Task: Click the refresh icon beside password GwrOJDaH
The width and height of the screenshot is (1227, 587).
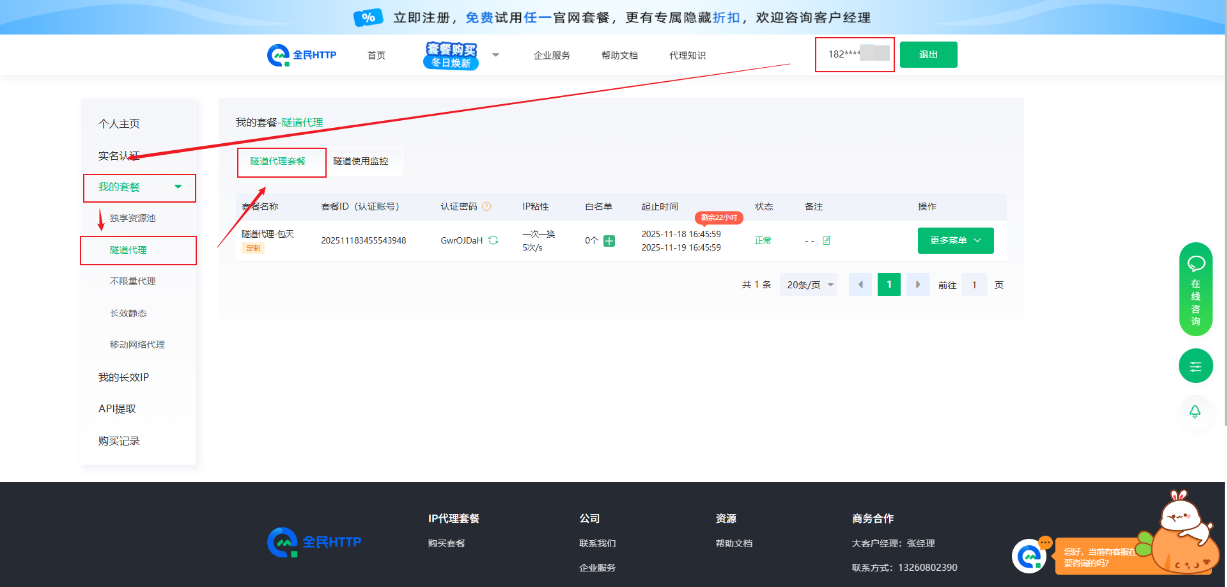Action: (x=493, y=241)
